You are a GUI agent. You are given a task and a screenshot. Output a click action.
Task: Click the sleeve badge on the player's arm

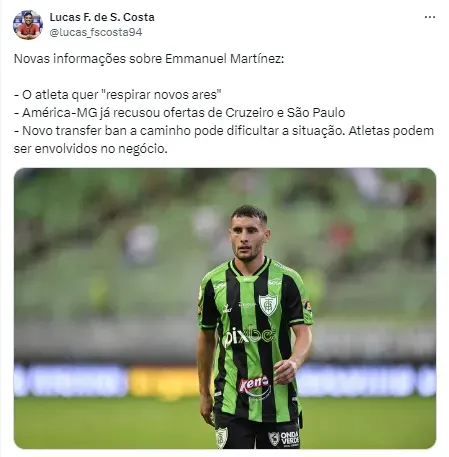point(307,305)
